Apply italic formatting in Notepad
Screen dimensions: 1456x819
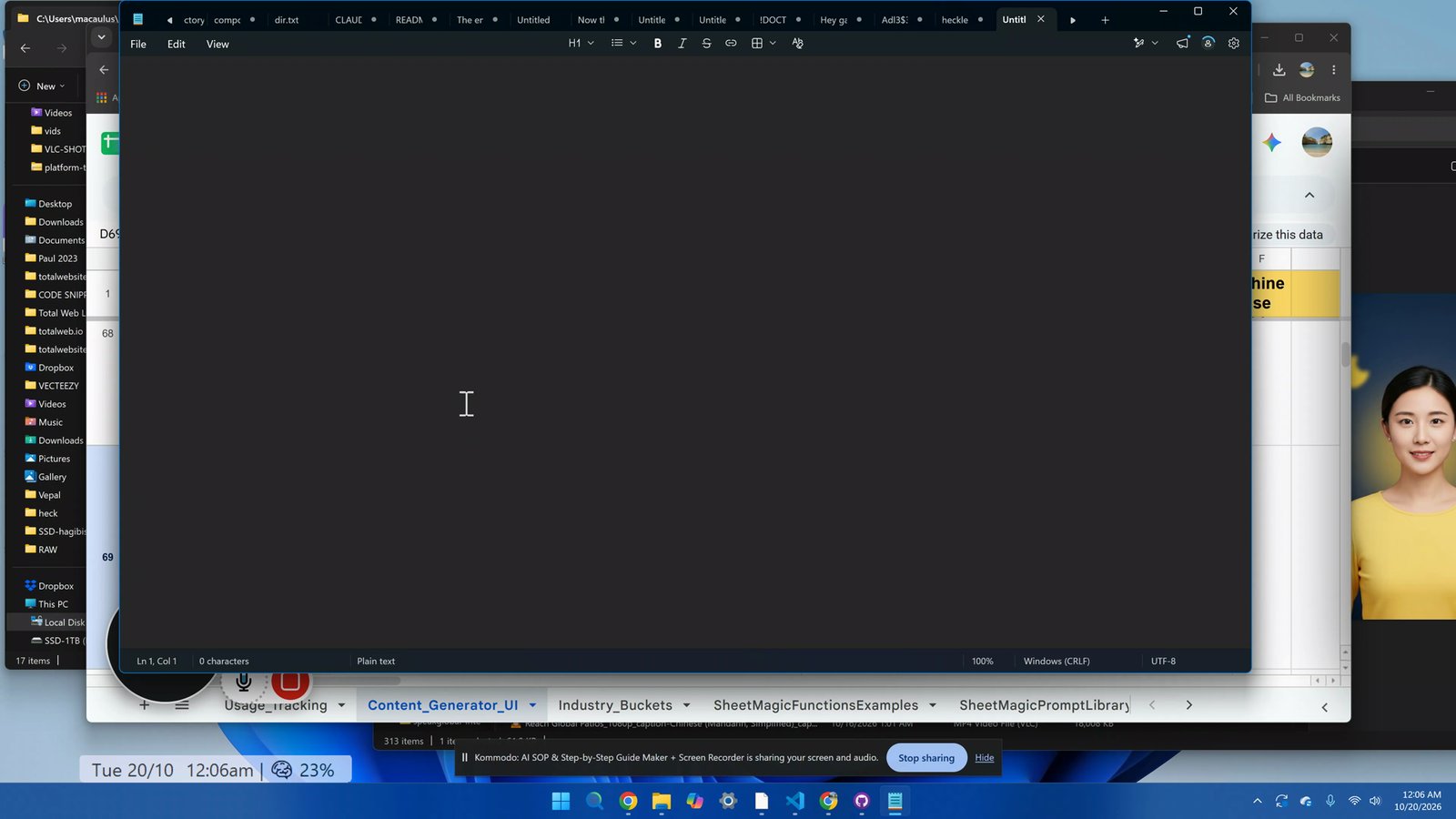click(x=682, y=44)
